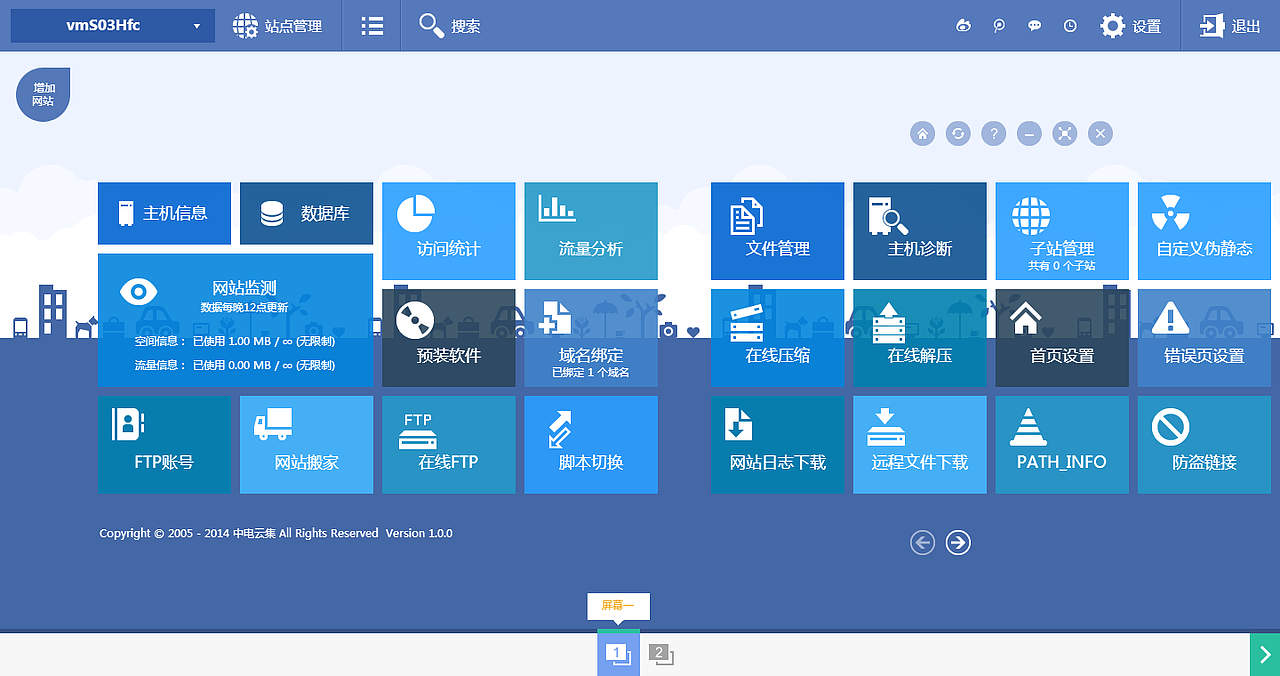Open 流量分析 traffic analysis
Viewport: 1280px width, 676px height.
590,231
